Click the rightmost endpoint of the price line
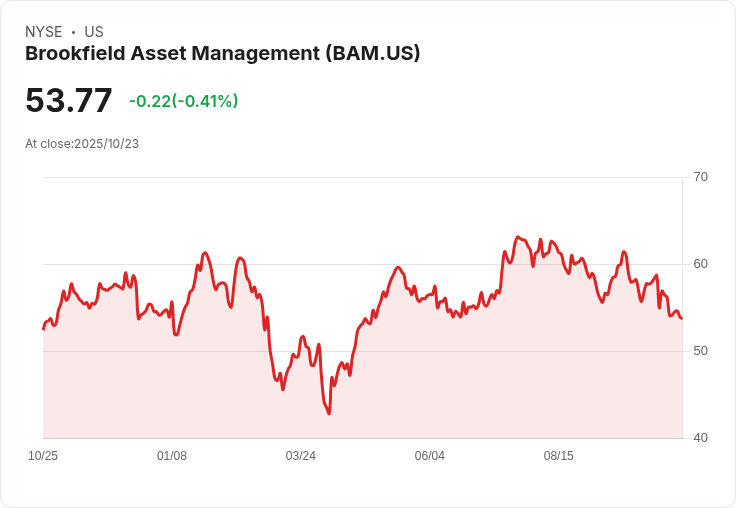Screen dimensions: 736x508 [682, 318]
